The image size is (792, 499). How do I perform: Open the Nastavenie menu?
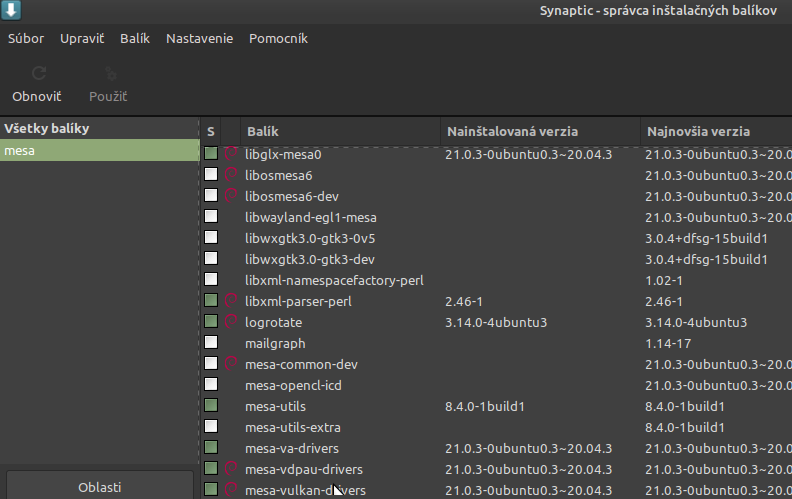(x=199, y=39)
